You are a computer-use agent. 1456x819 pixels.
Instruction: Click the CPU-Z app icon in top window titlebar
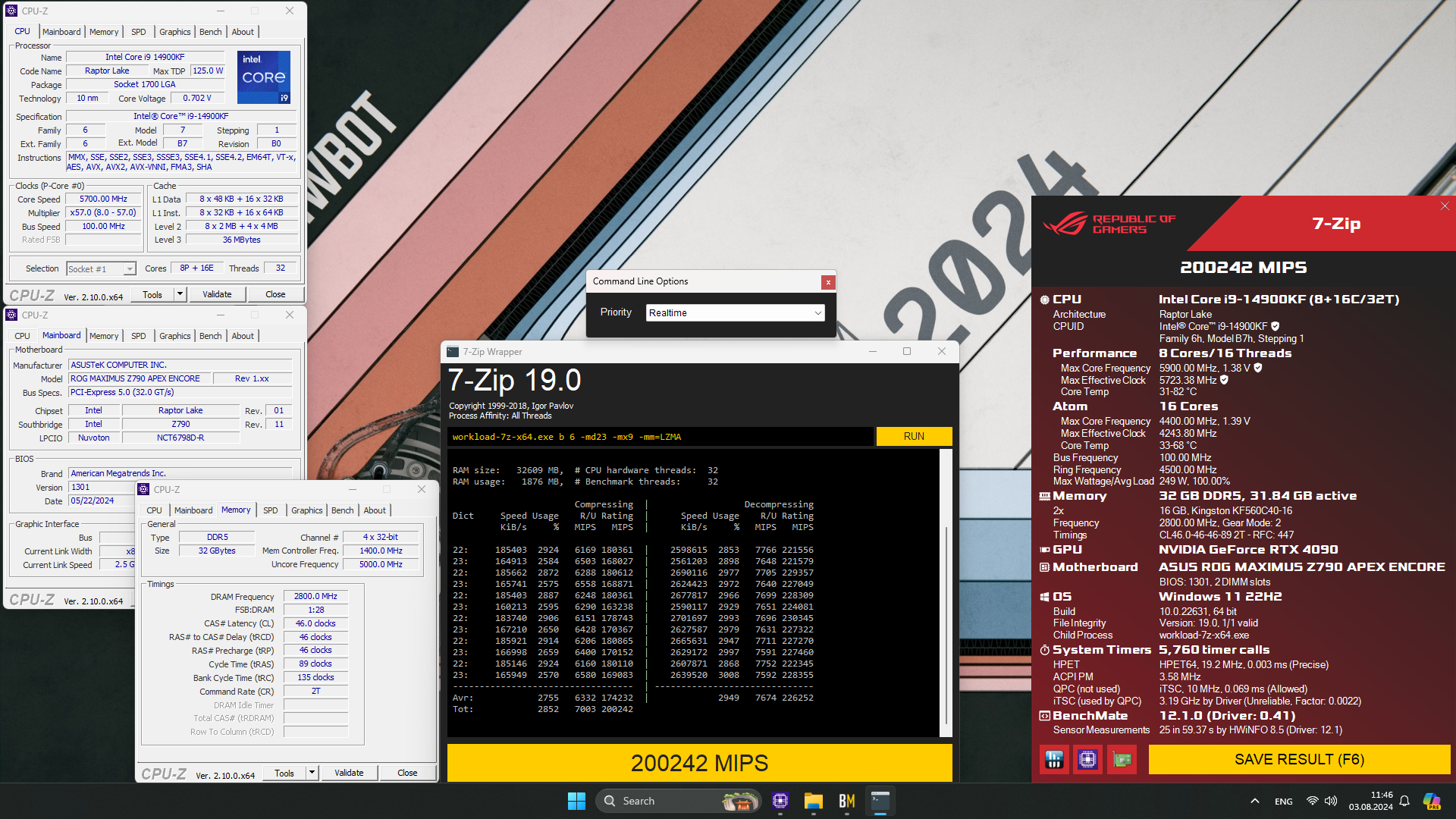click(11, 11)
